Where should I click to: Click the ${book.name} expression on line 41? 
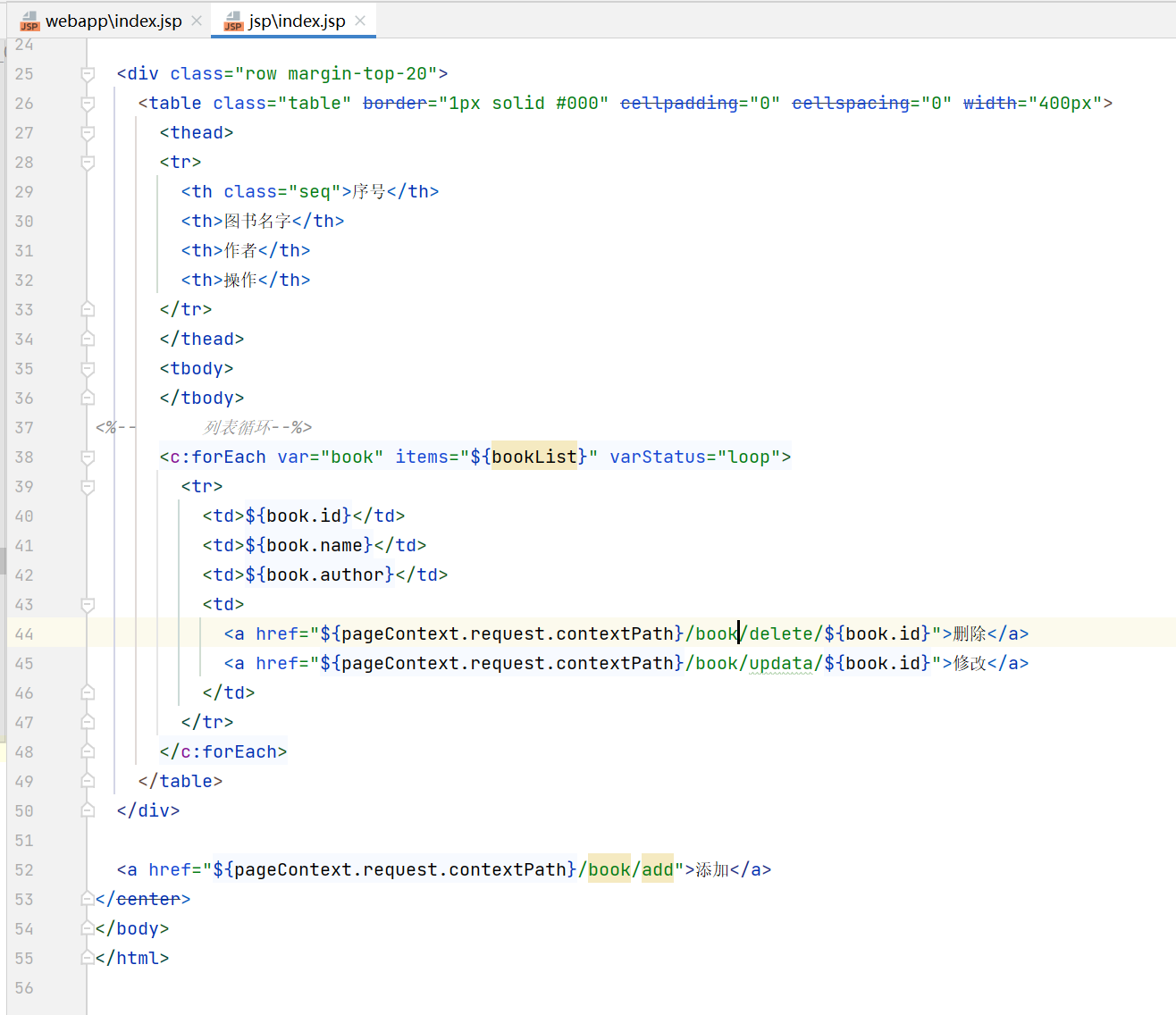[x=309, y=546]
